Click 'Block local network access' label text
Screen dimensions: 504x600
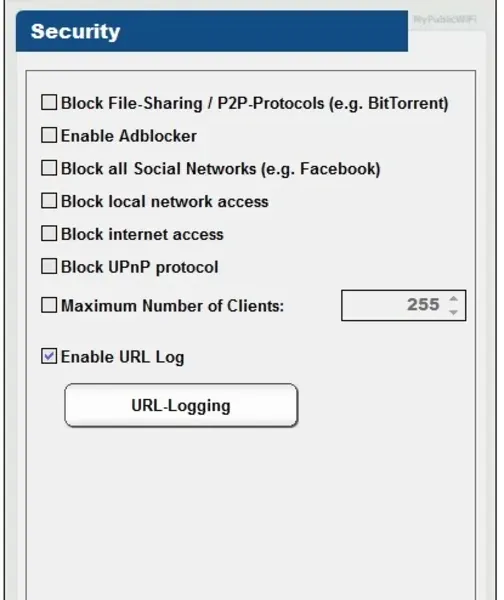coord(165,202)
